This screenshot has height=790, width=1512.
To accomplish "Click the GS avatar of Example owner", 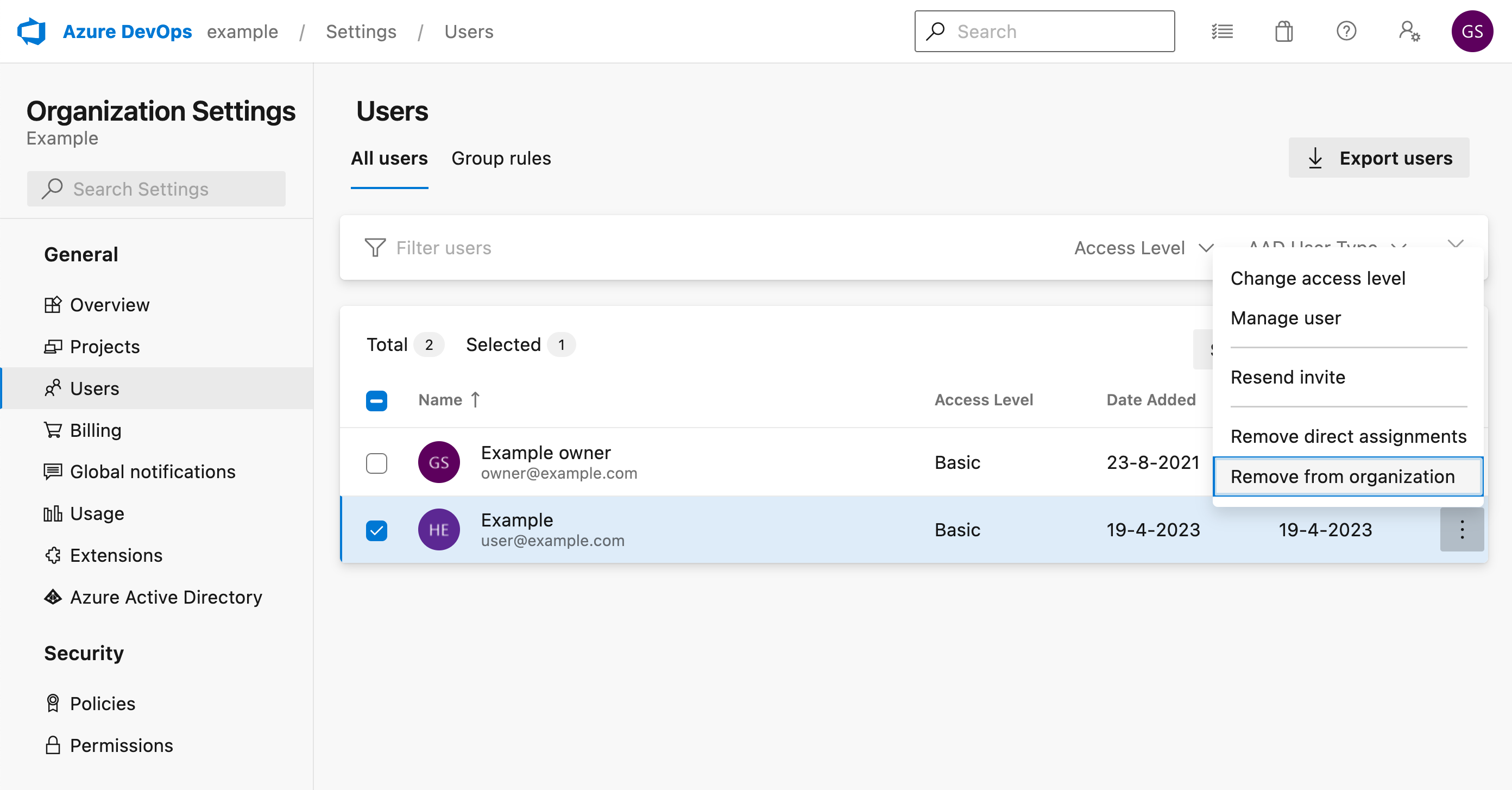I will point(438,462).
